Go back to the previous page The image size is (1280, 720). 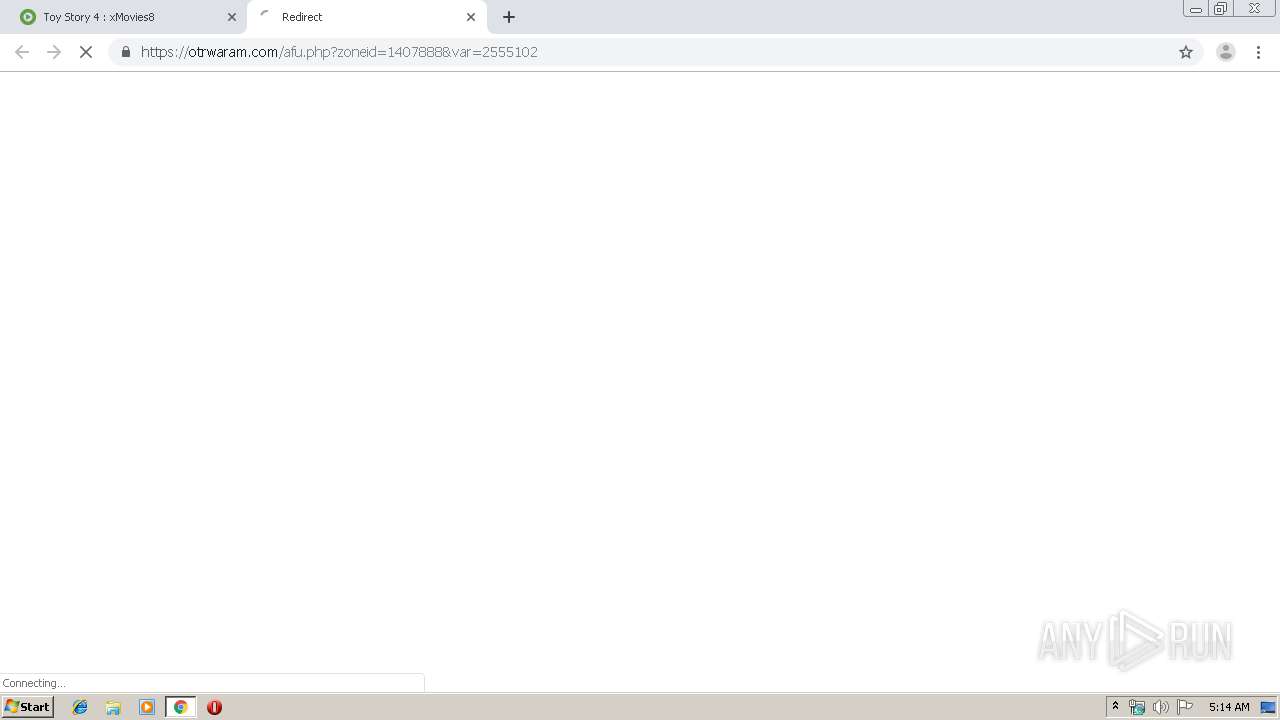point(22,52)
